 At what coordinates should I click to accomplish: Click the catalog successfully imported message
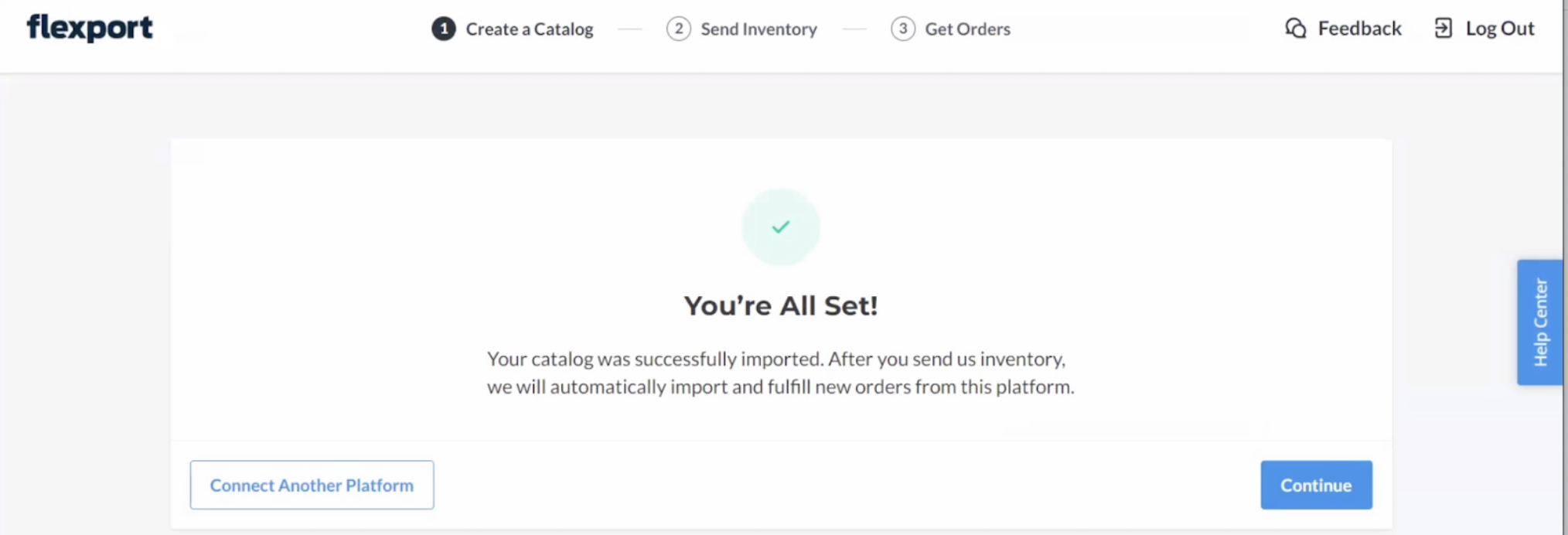[781, 373]
